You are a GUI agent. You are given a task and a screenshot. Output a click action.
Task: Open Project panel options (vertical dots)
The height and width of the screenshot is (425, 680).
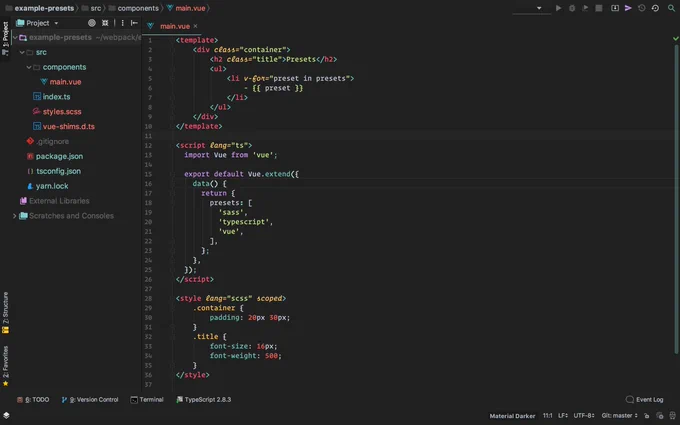(122, 23)
